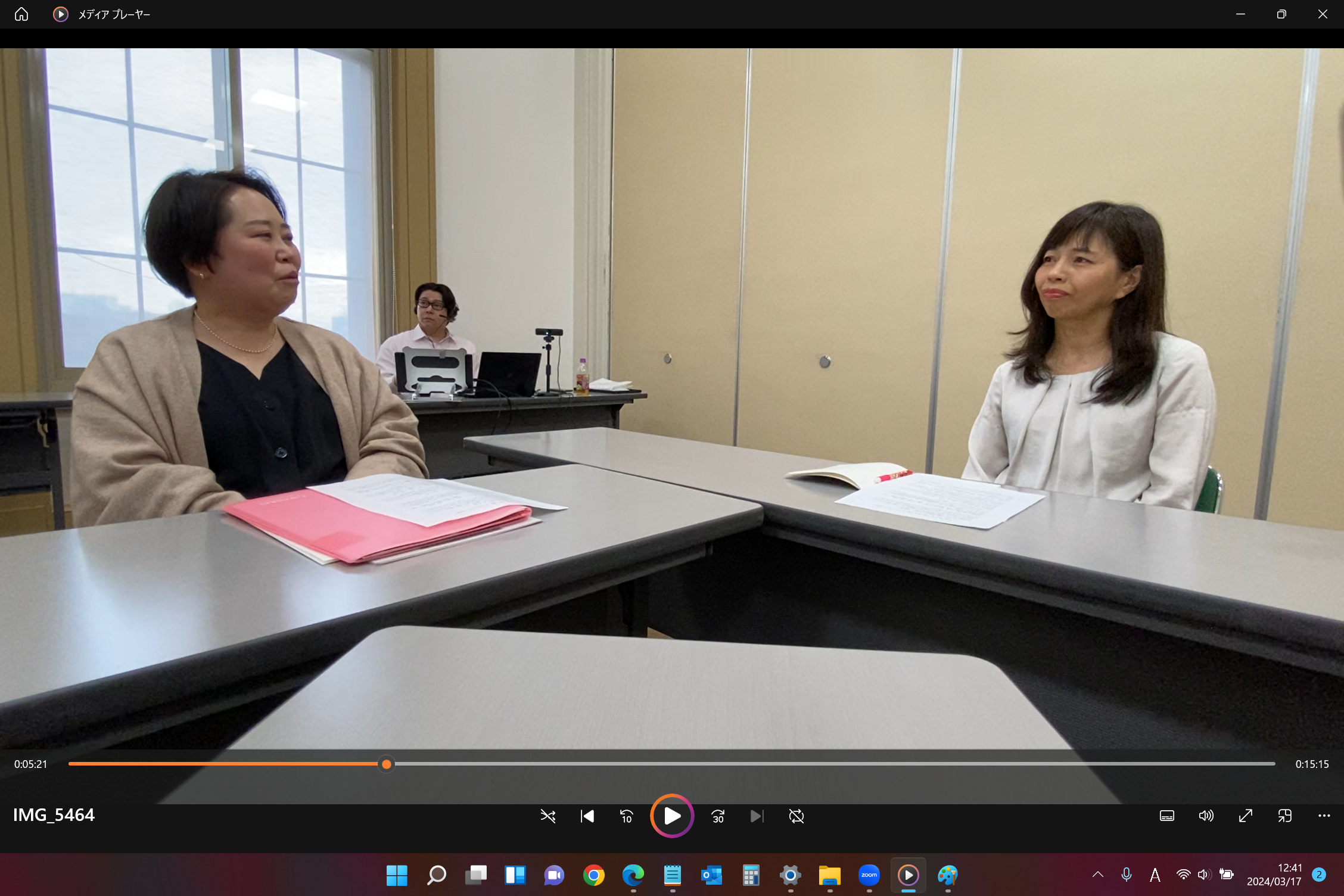Go to previous track
The height and width of the screenshot is (896, 1344).
coord(587,816)
